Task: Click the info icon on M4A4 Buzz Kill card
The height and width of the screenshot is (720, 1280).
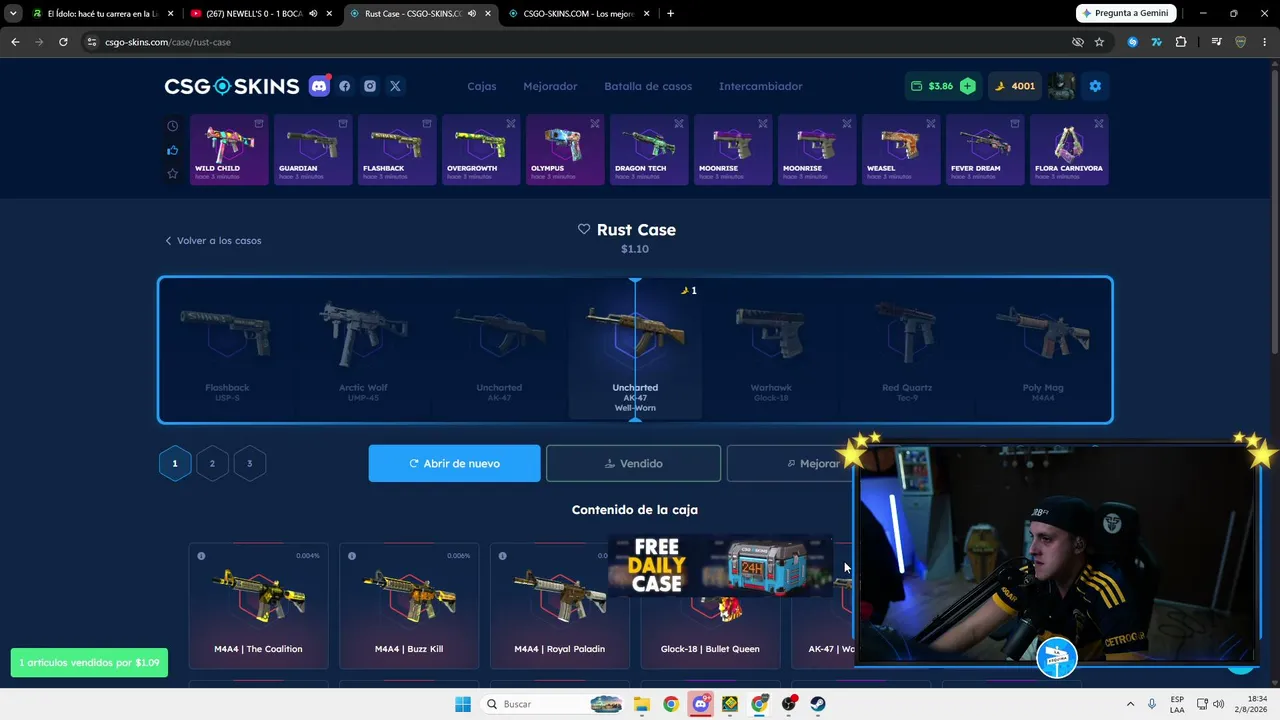Action: click(x=352, y=556)
